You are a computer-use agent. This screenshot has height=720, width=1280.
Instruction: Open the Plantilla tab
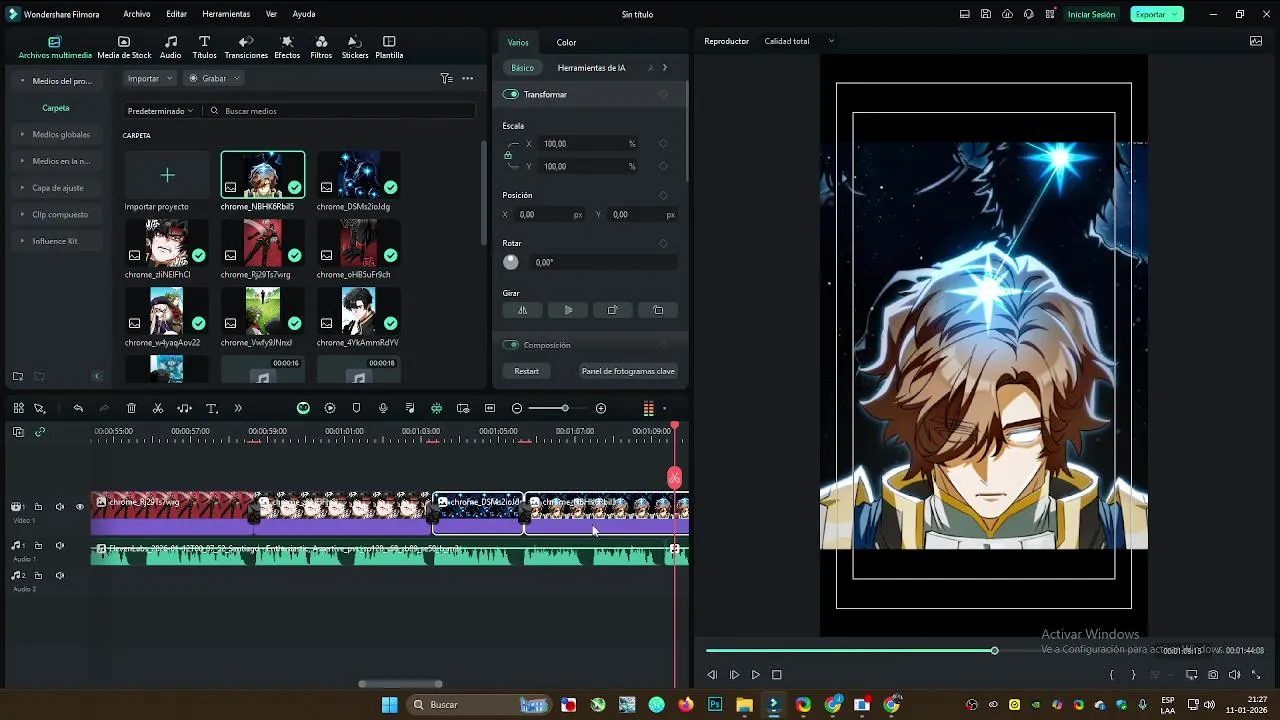(389, 47)
